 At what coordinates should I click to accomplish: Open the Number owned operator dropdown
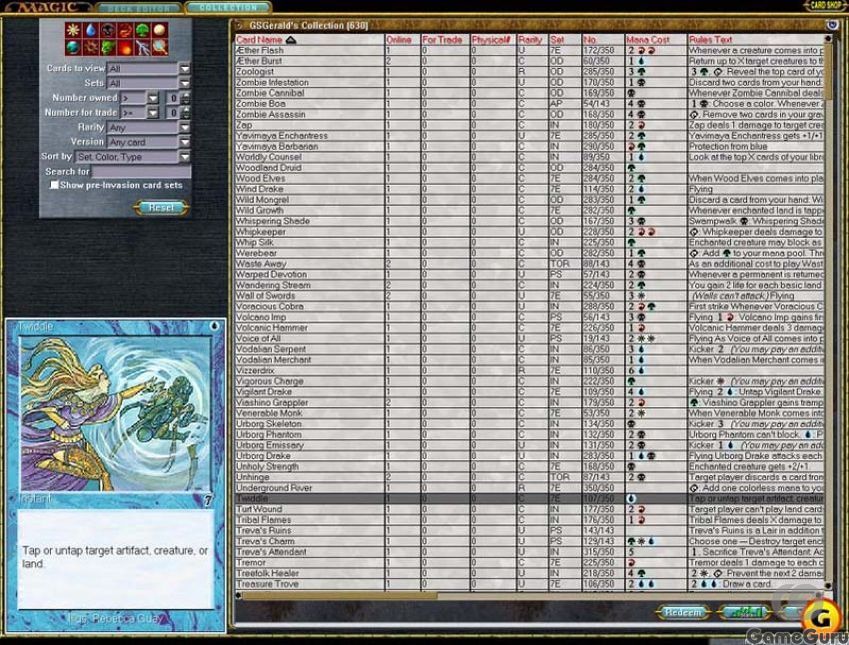click(153, 98)
